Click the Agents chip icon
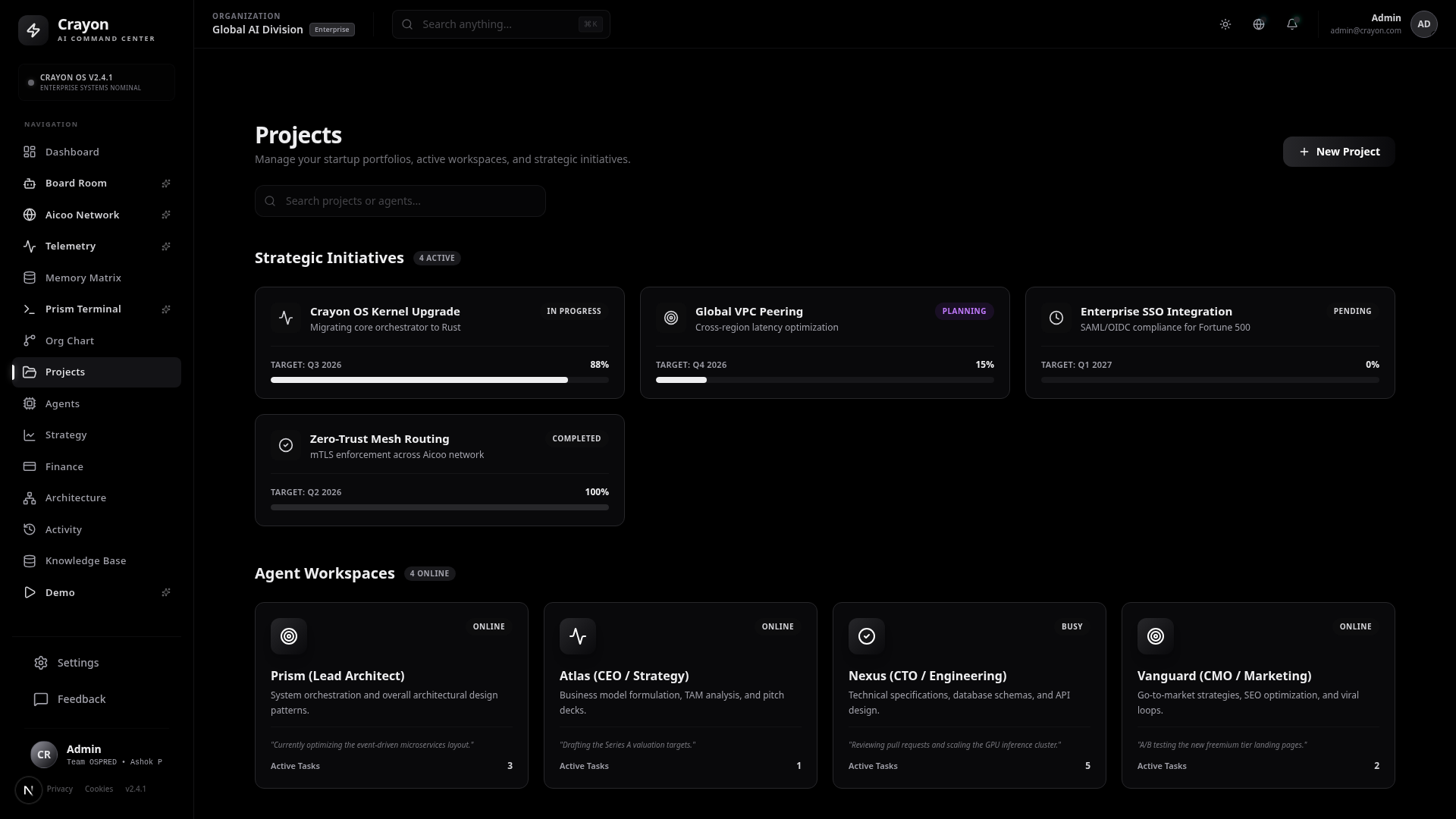1456x819 pixels. (x=30, y=403)
